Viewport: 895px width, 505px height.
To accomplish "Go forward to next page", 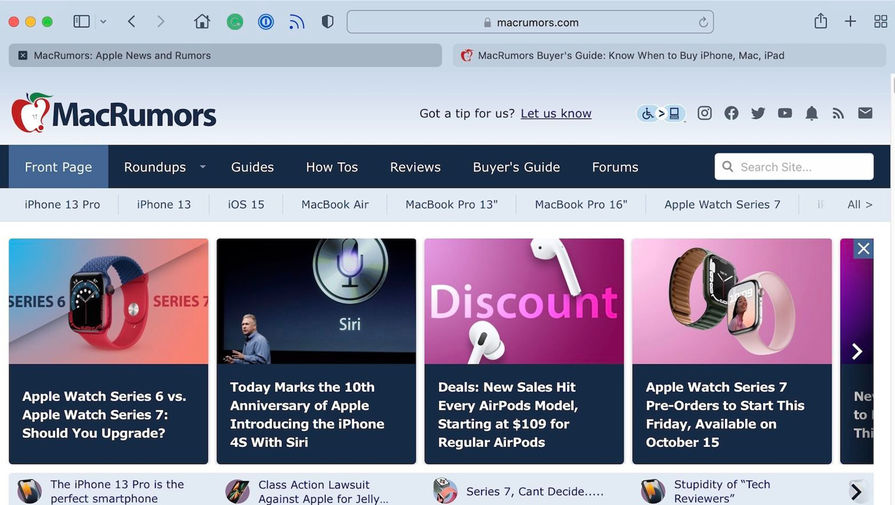I will pyautogui.click(x=161, y=22).
